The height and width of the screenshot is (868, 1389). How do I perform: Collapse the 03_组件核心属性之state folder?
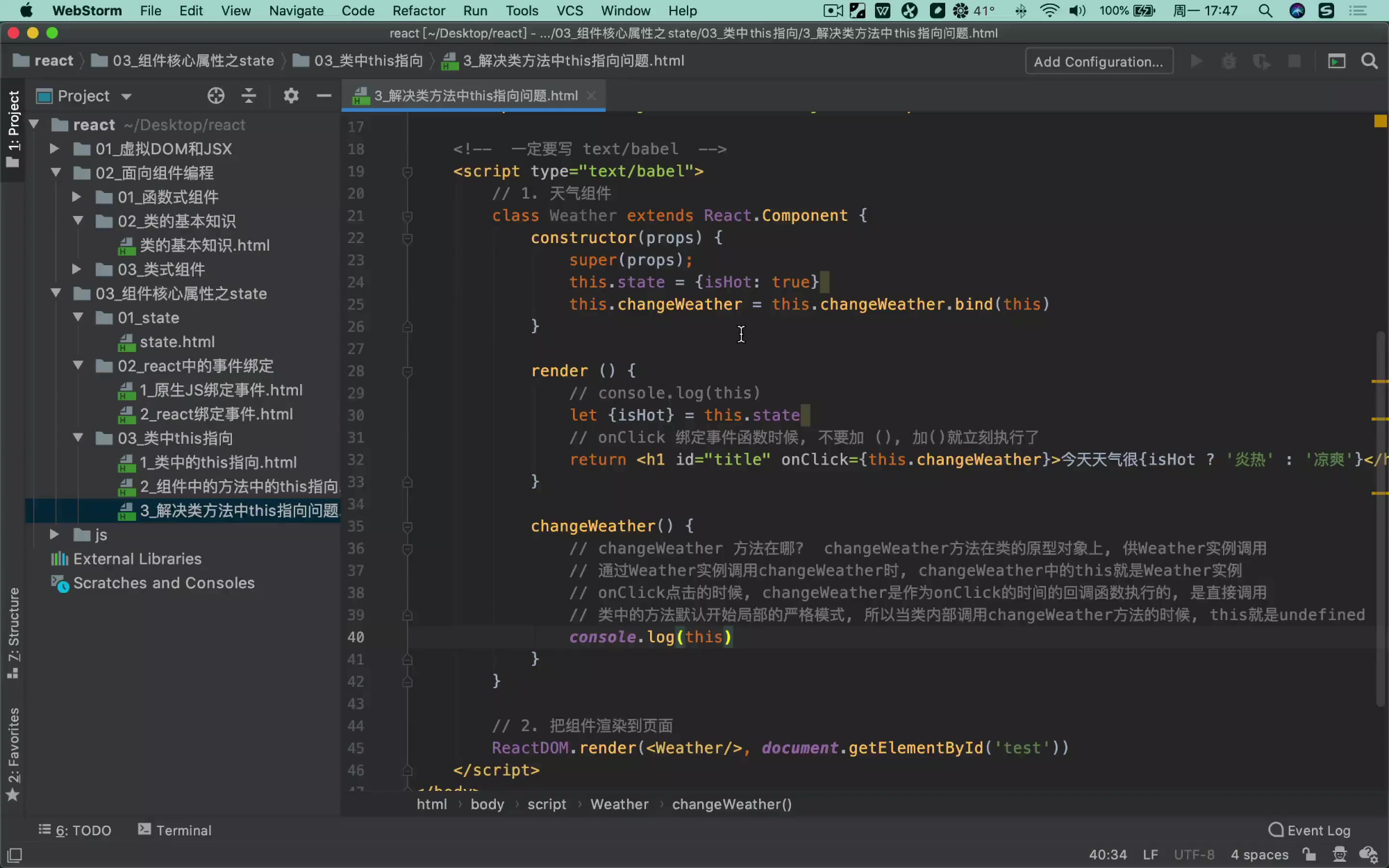56,293
